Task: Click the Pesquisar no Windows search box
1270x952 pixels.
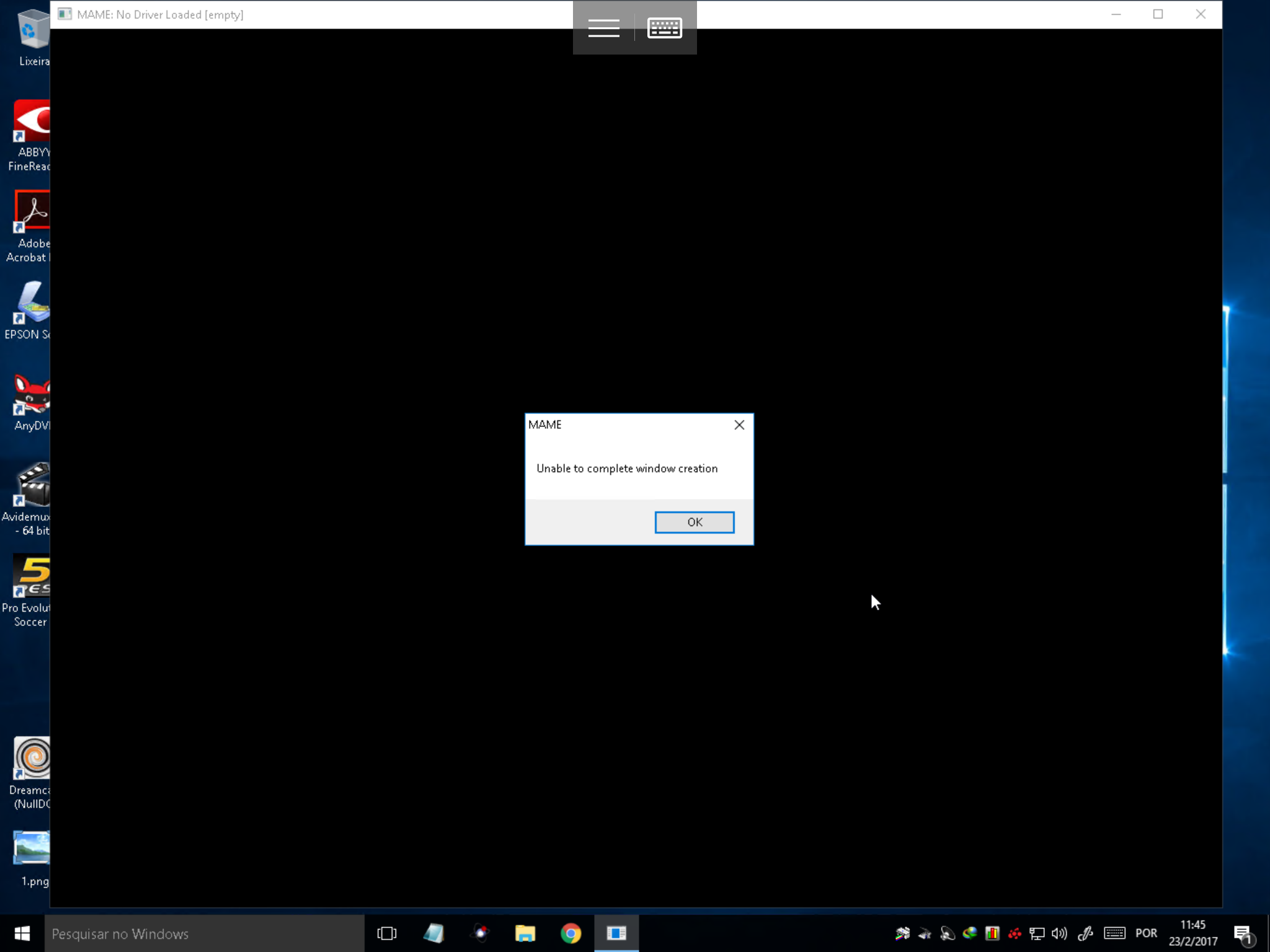Action: [x=203, y=933]
